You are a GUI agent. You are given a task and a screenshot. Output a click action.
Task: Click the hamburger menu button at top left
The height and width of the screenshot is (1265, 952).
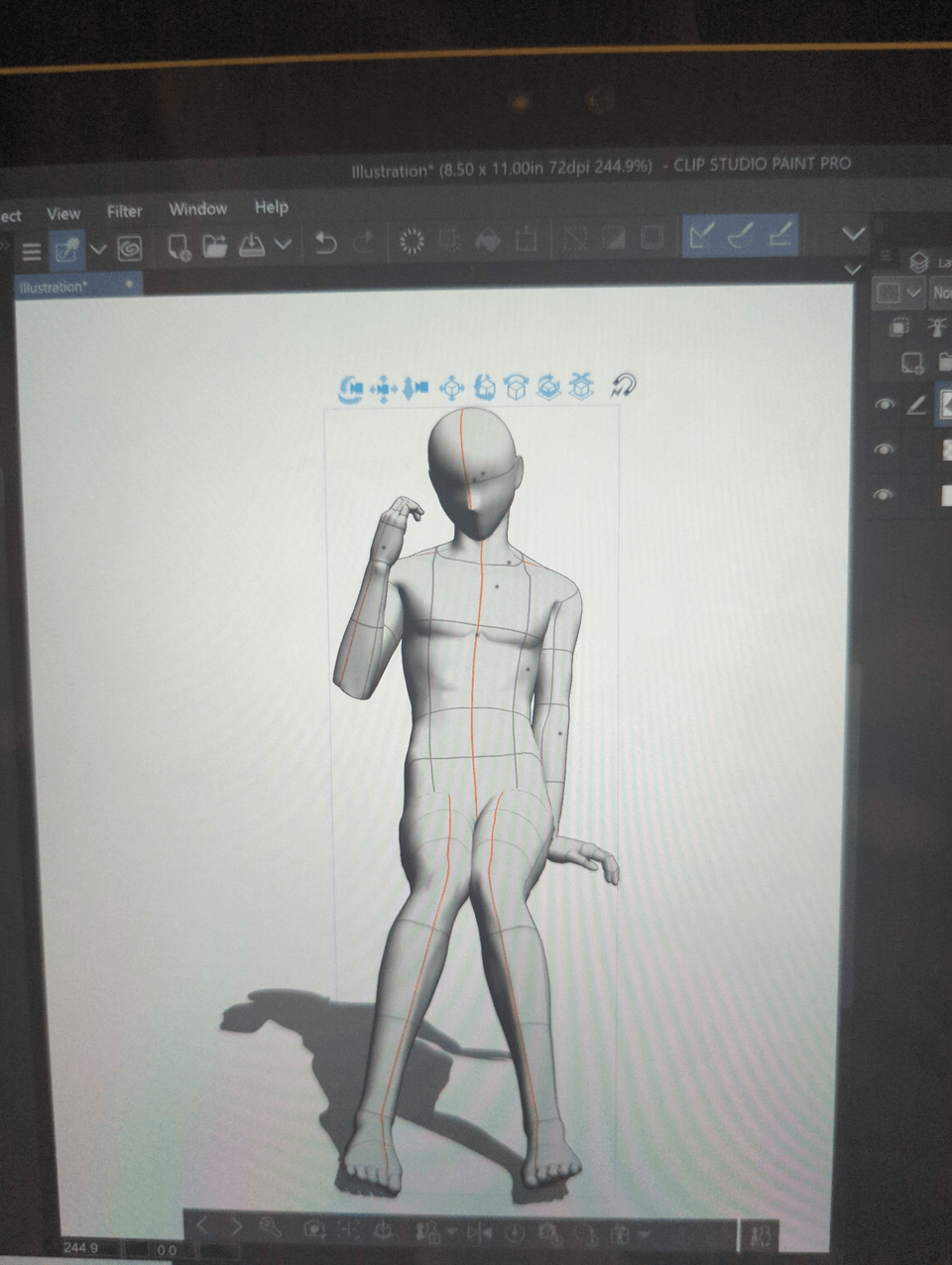tap(31, 250)
